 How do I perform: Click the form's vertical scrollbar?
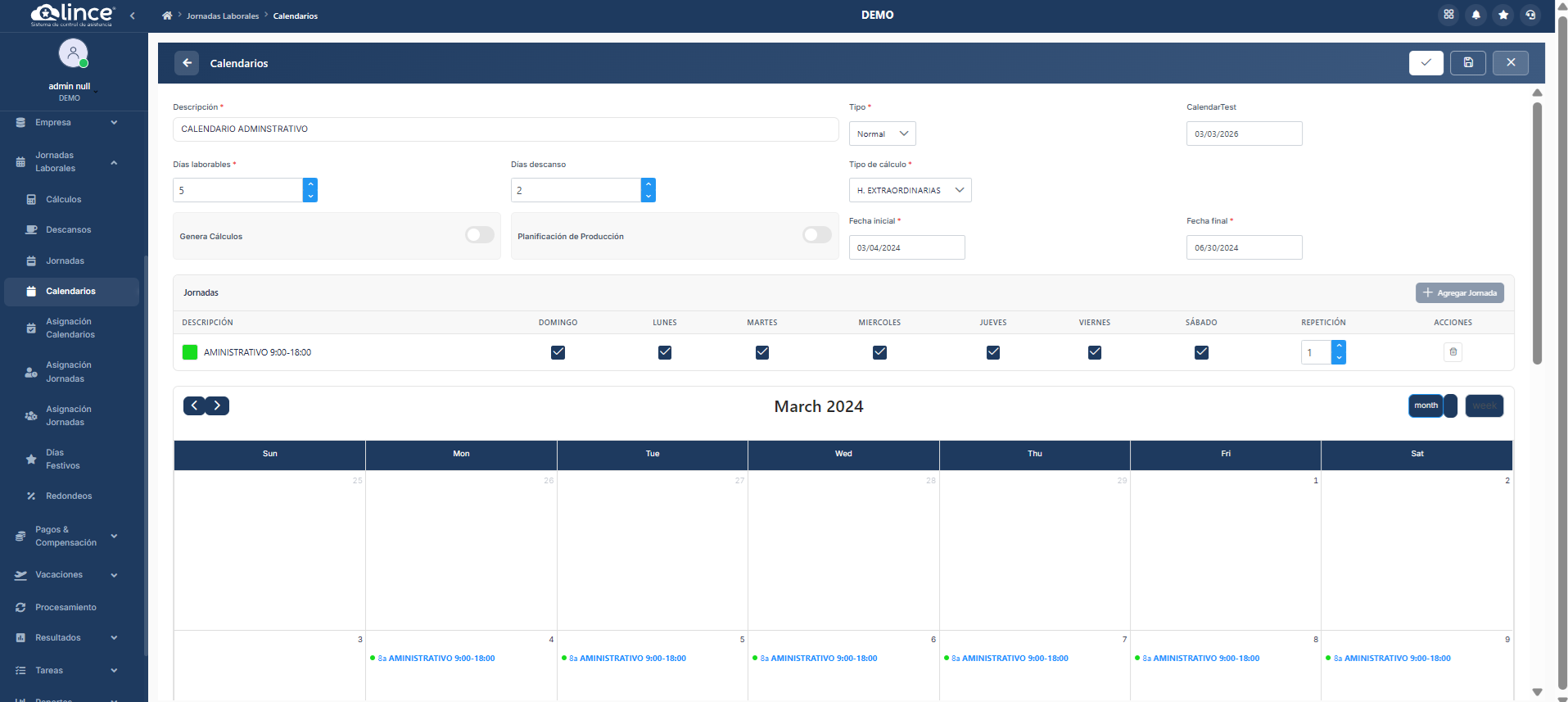click(x=1537, y=233)
